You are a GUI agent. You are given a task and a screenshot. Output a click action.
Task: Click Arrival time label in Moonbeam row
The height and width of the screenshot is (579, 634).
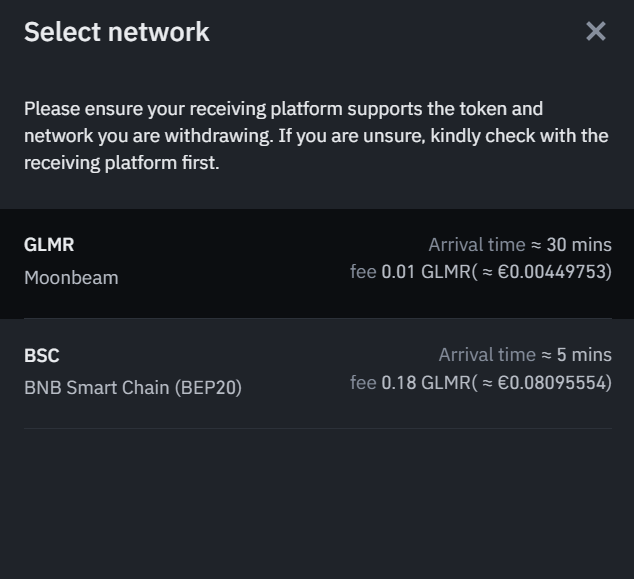(477, 245)
